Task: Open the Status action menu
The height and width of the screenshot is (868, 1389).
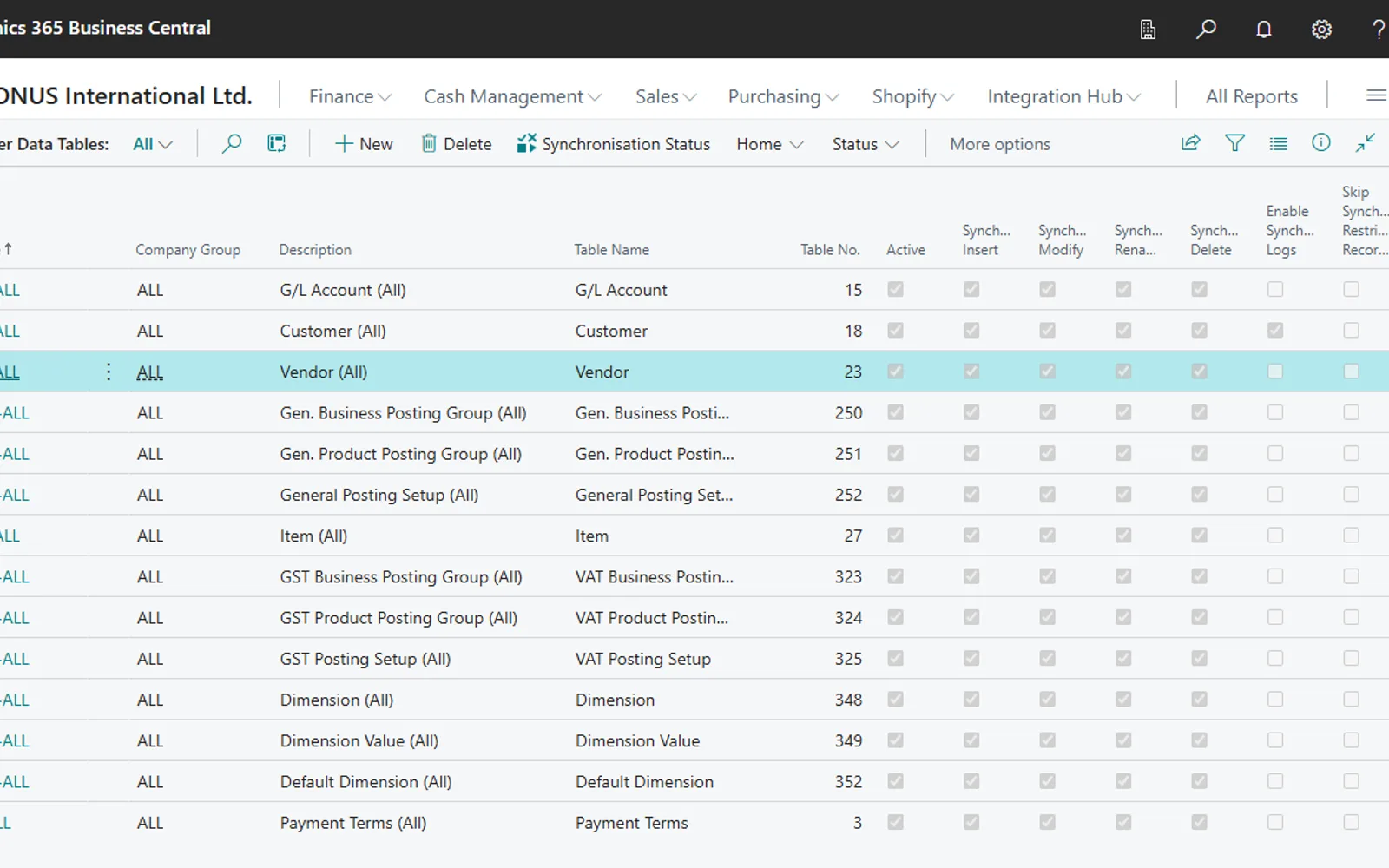Action: click(x=865, y=144)
